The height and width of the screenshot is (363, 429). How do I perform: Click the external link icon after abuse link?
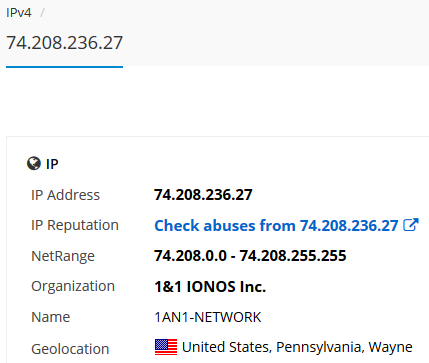(x=411, y=225)
